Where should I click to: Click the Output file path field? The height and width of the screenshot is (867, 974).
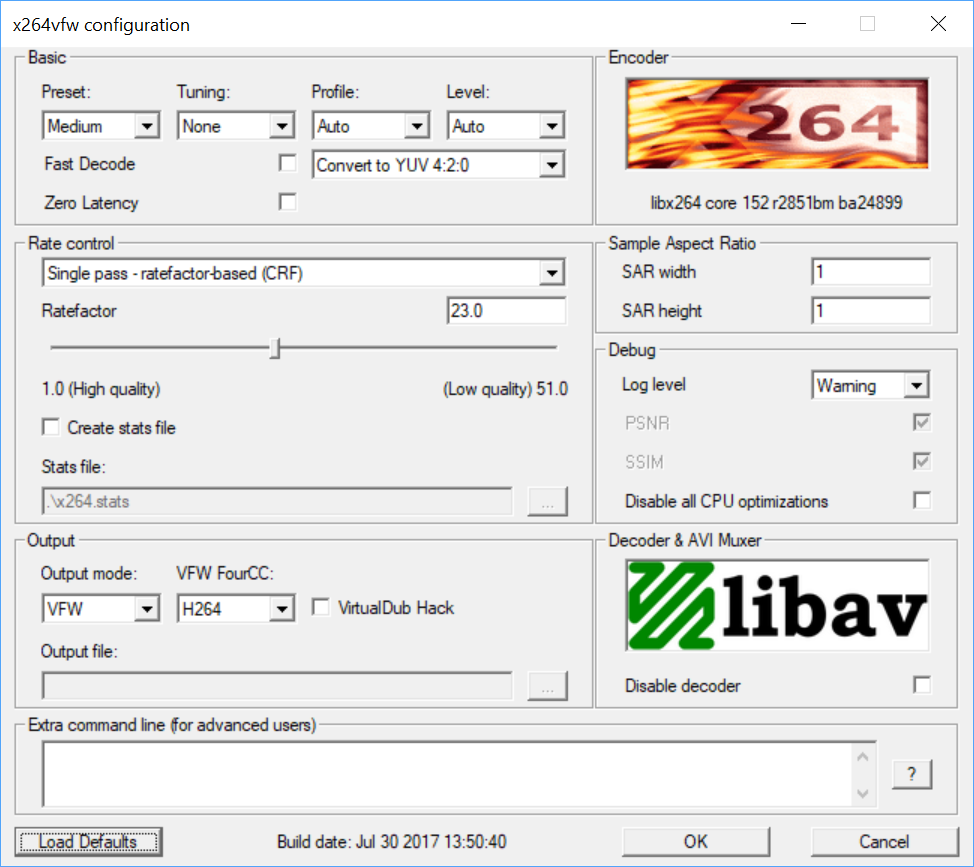click(x=278, y=686)
